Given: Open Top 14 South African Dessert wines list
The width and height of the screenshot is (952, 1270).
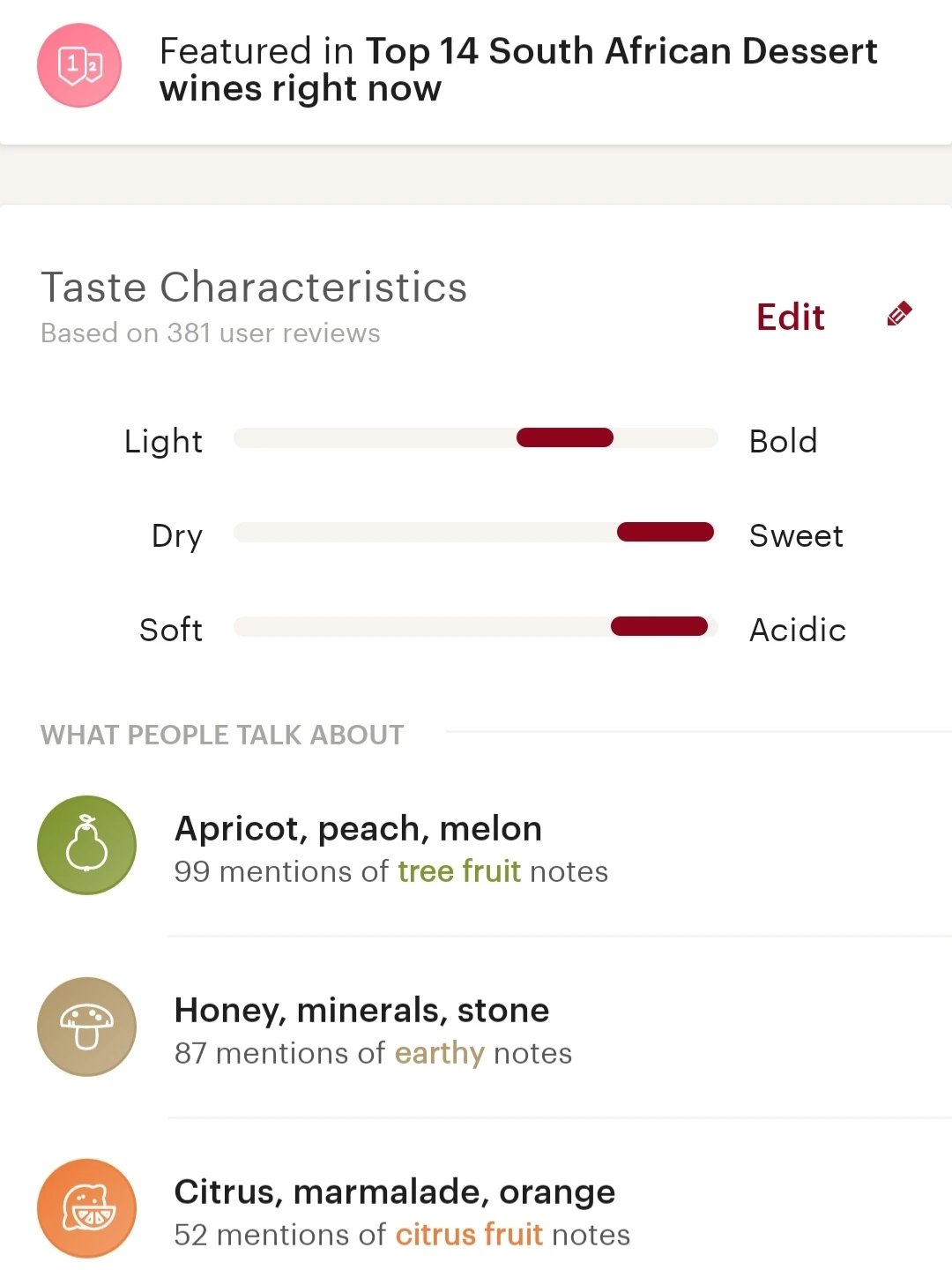Looking at the screenshot, I should (518, 70).
